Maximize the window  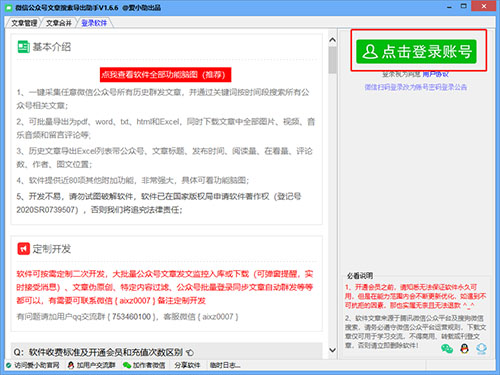click(x=464, y=6)
